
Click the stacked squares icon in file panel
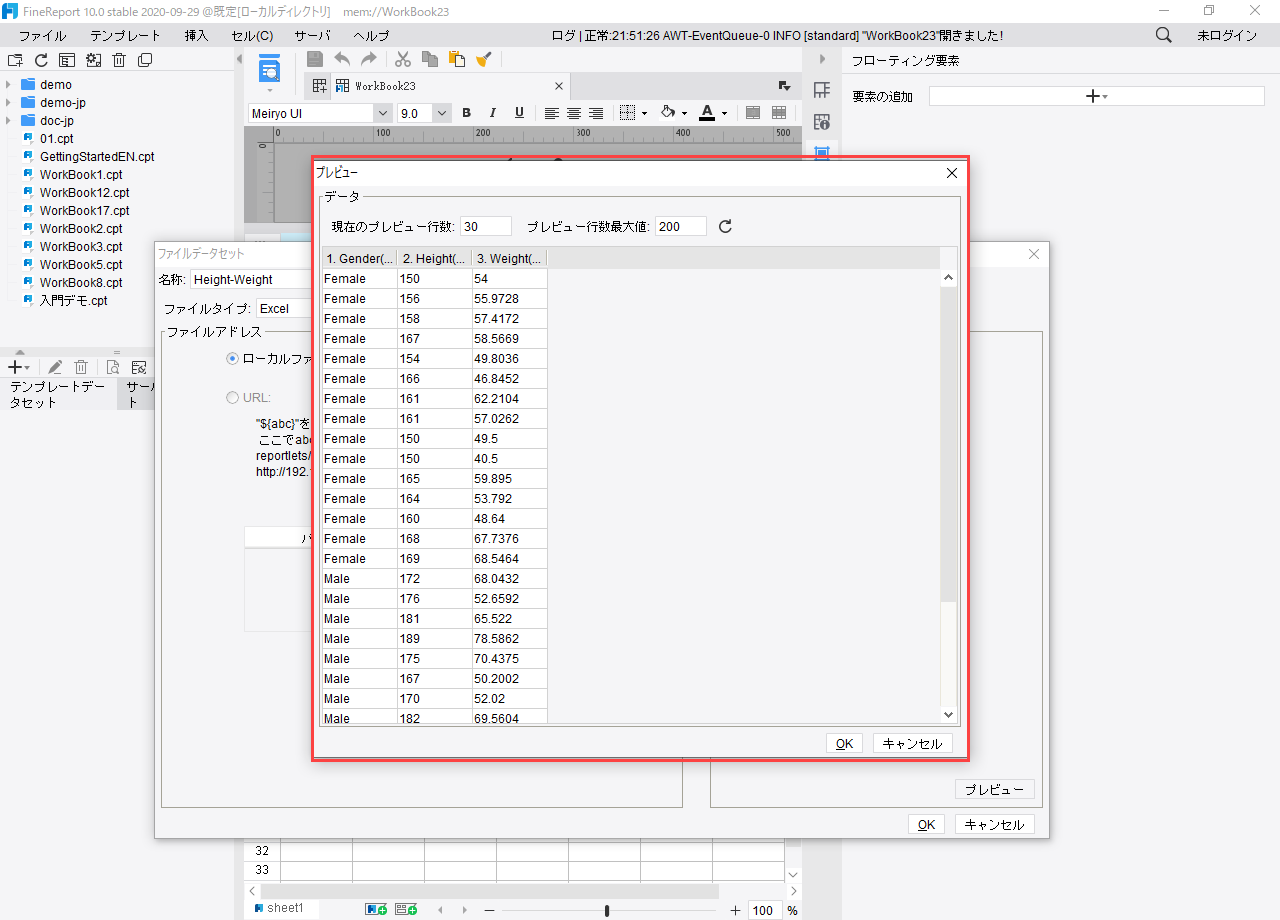[145, 60]
